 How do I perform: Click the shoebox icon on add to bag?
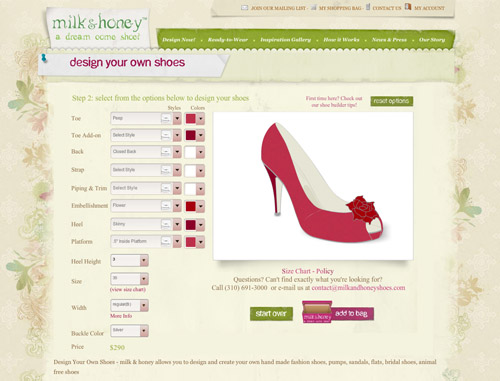point(317,312)
